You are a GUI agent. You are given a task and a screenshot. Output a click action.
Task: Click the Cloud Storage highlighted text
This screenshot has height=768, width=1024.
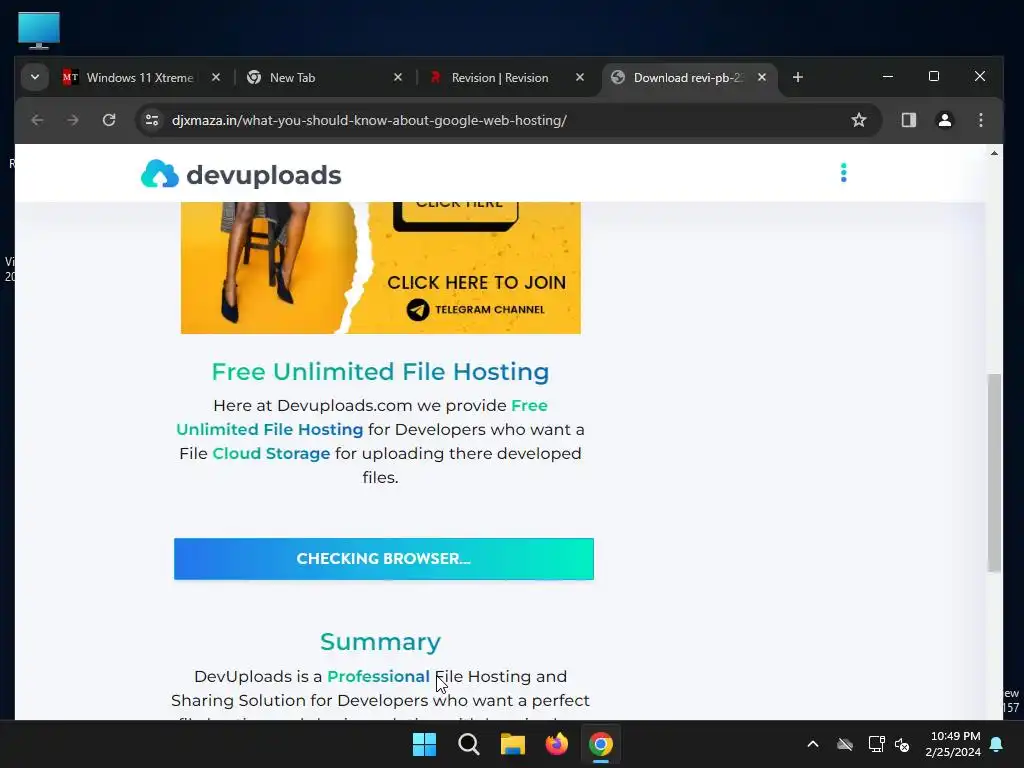click(271, 453)
